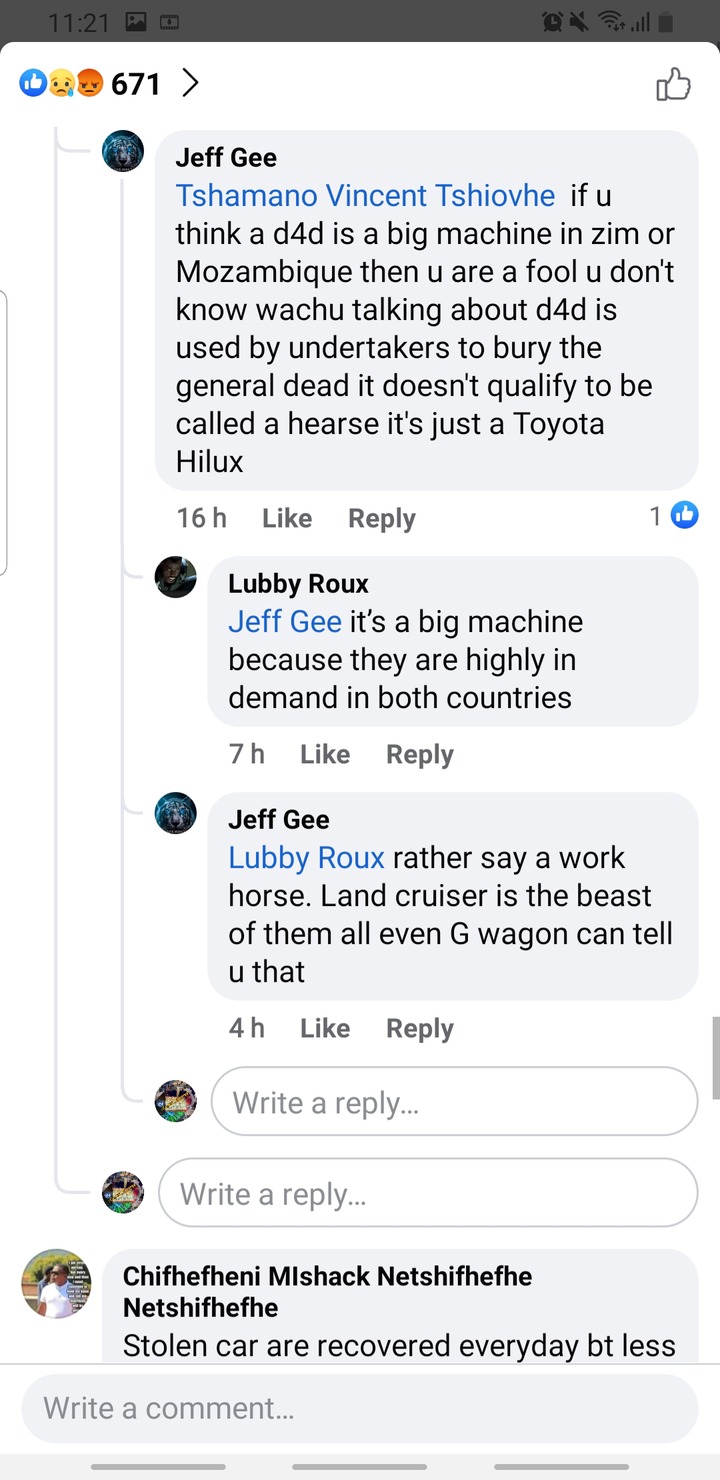Tap the Lubby Roux mention in Jeff Gee's reply
The height and width of the screenshot is (1480, 720).
pos(306,857)
